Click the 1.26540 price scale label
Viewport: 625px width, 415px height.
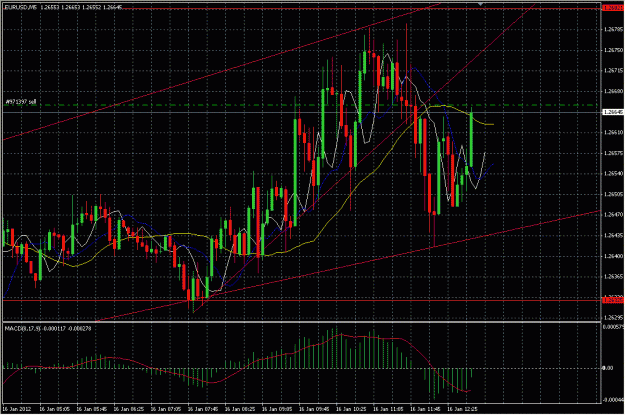pos(613,173)
